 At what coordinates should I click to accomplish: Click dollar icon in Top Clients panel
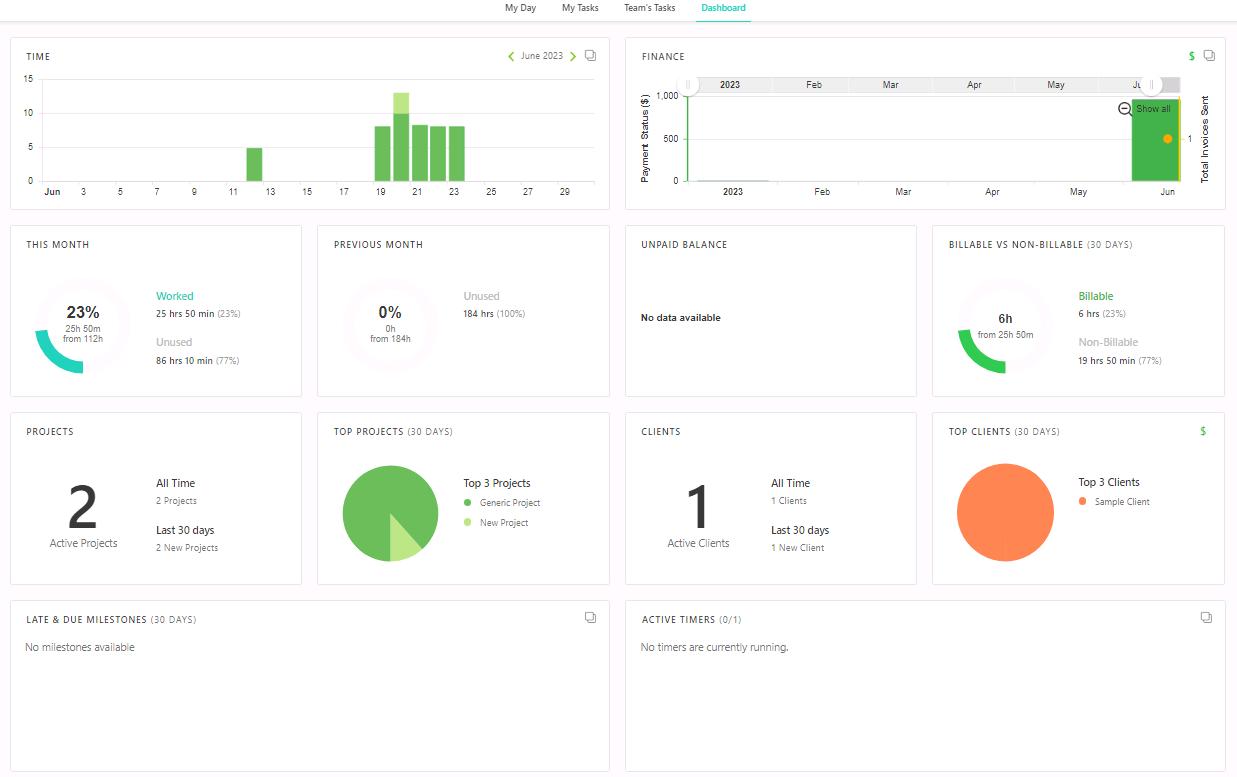[1203, 431]
